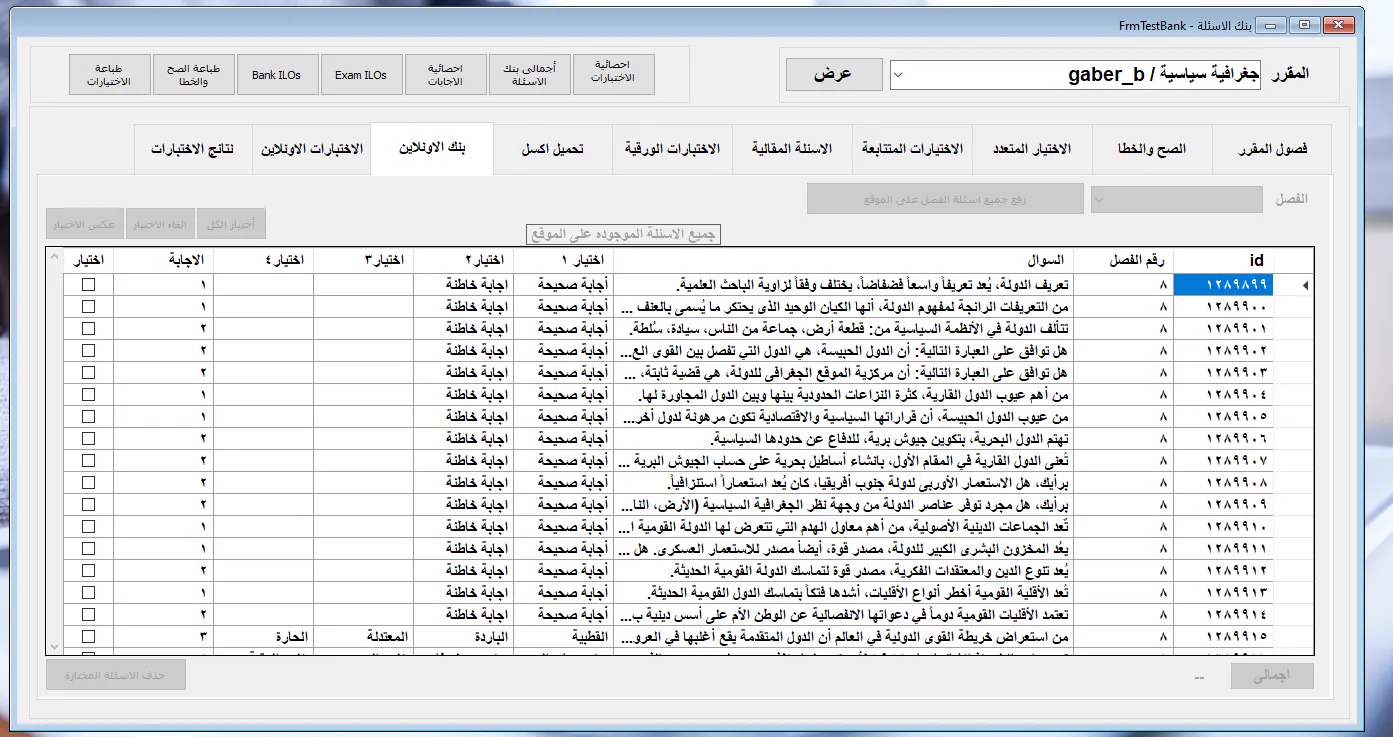This screenshot has width=1393, height=737.
Task: Check the box for row ١٢٨٩٩١٥ with القطبية
Action: point(89,637)
